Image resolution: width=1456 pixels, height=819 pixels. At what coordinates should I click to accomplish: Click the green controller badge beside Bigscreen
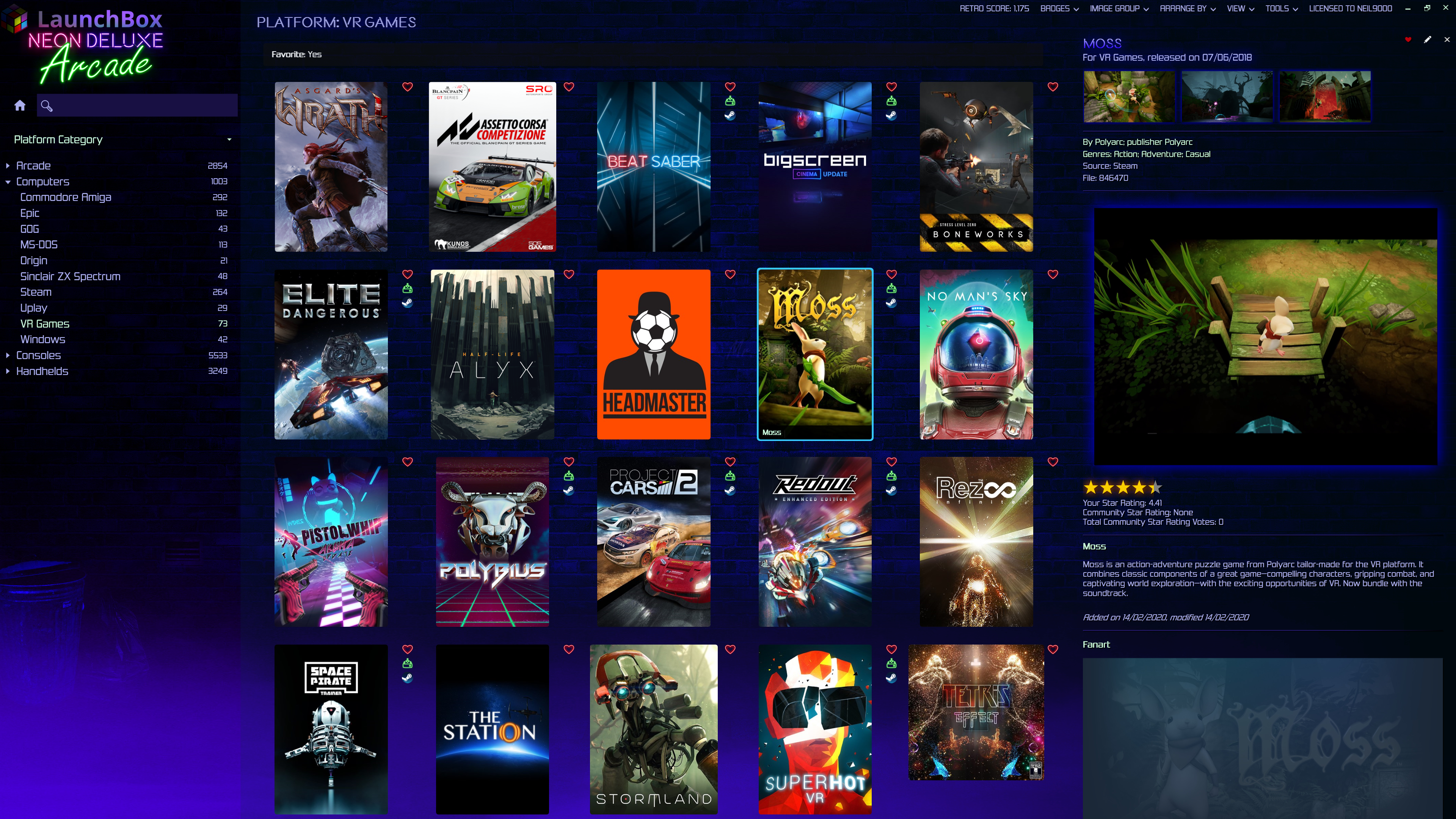coord(891,101)
